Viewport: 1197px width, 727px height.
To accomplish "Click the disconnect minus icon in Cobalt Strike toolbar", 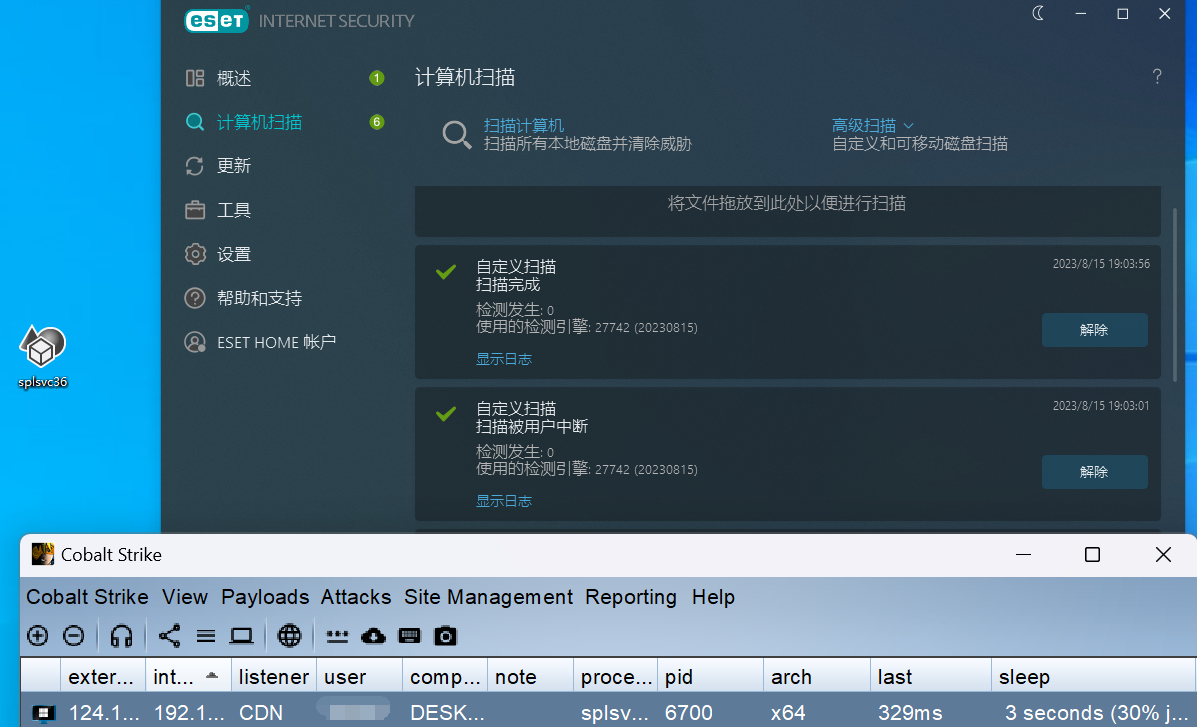I will click(x=73, y=635).
